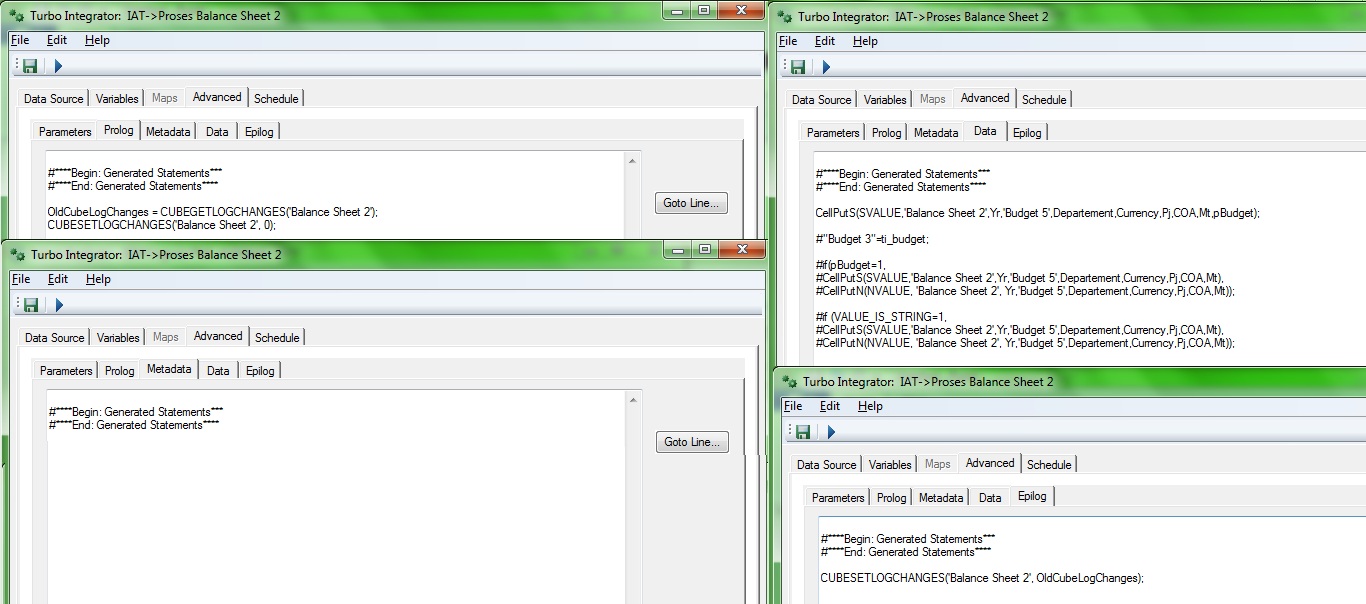1366x604 pixels.
Task: Maximize the Prolog-tab Turbo Integrator window
Action: click(704, 9)
